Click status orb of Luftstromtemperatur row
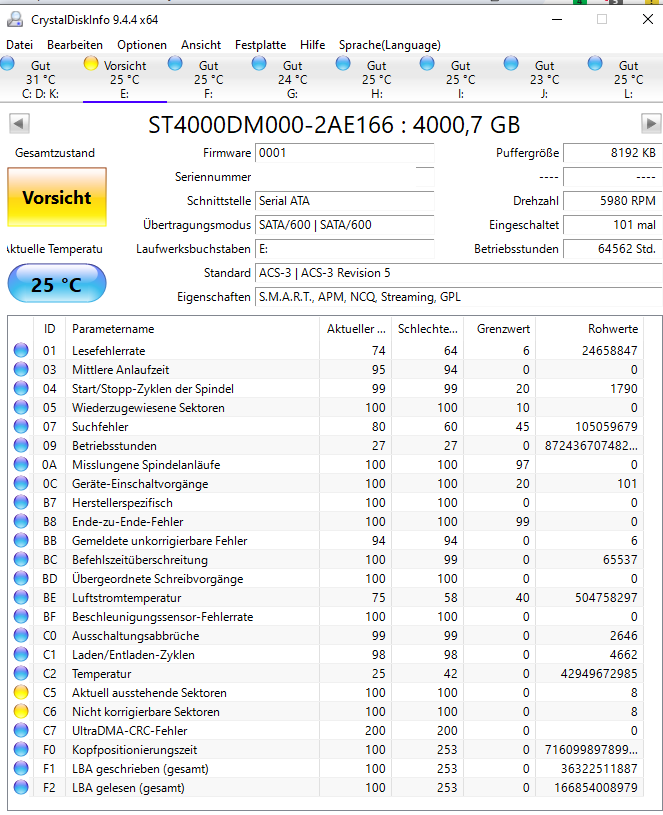The height and width of the screenshot is (815, 663). (x=21, y=598)
